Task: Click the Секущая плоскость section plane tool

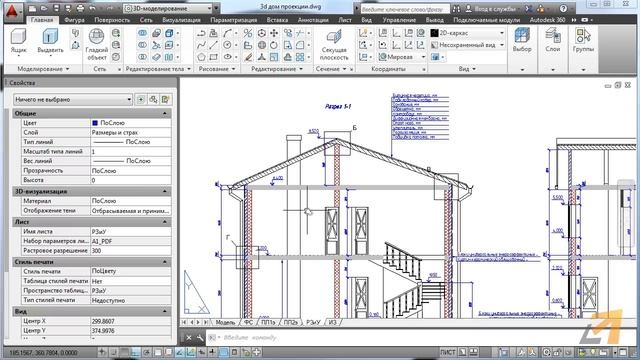Action: 334,44
